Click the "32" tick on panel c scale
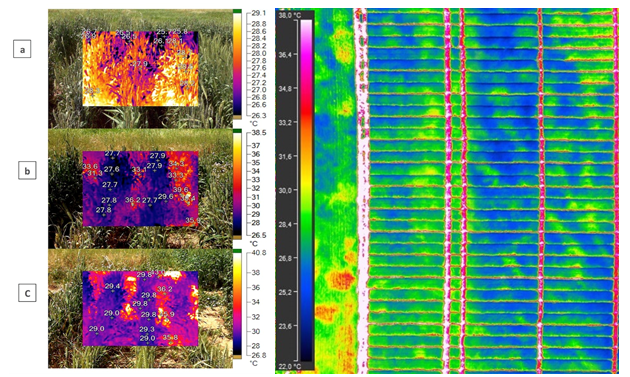Viewport: 630px width, 377px height. (256, 317)
